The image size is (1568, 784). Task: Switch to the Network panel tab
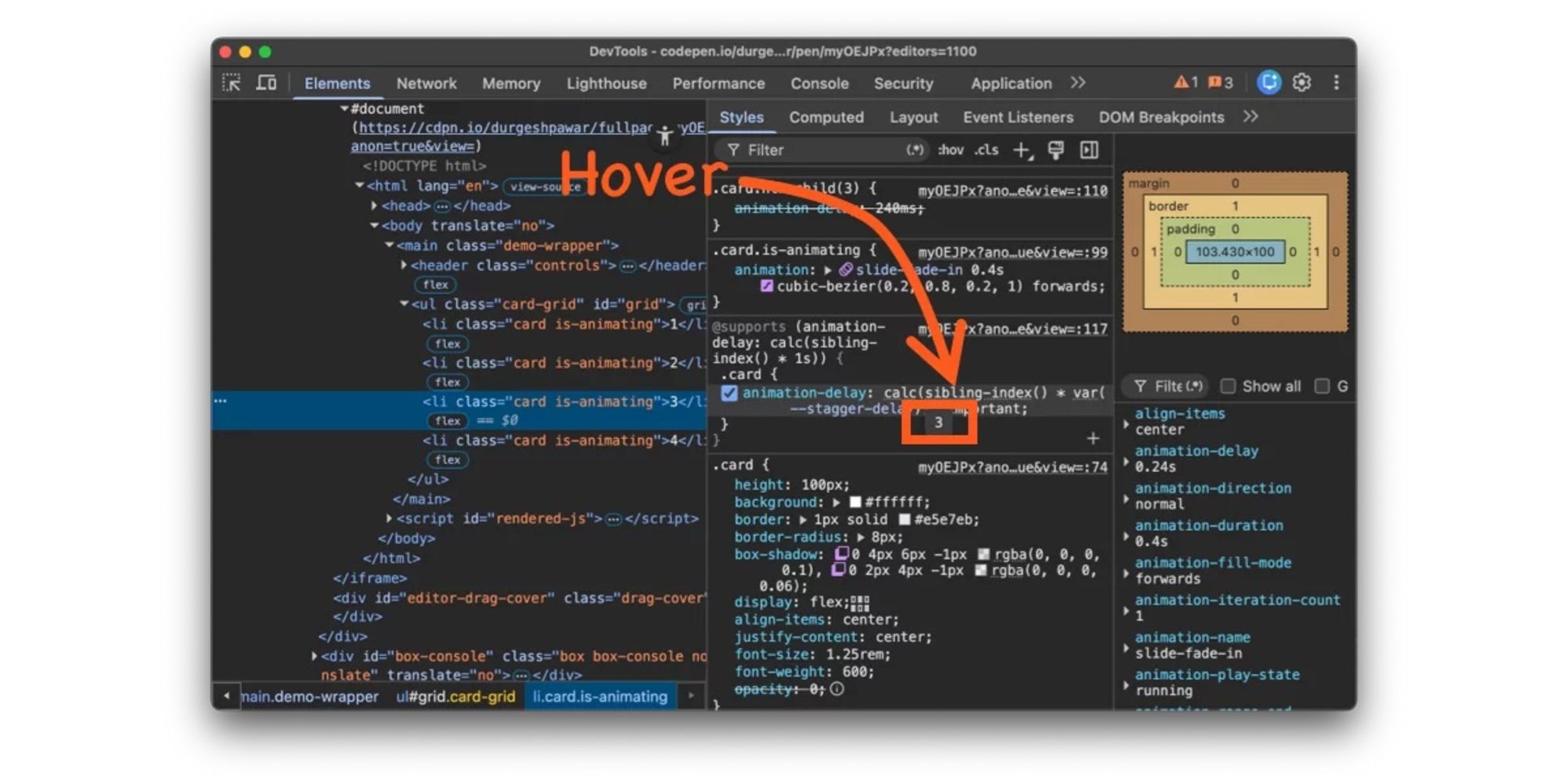[426, 83]
